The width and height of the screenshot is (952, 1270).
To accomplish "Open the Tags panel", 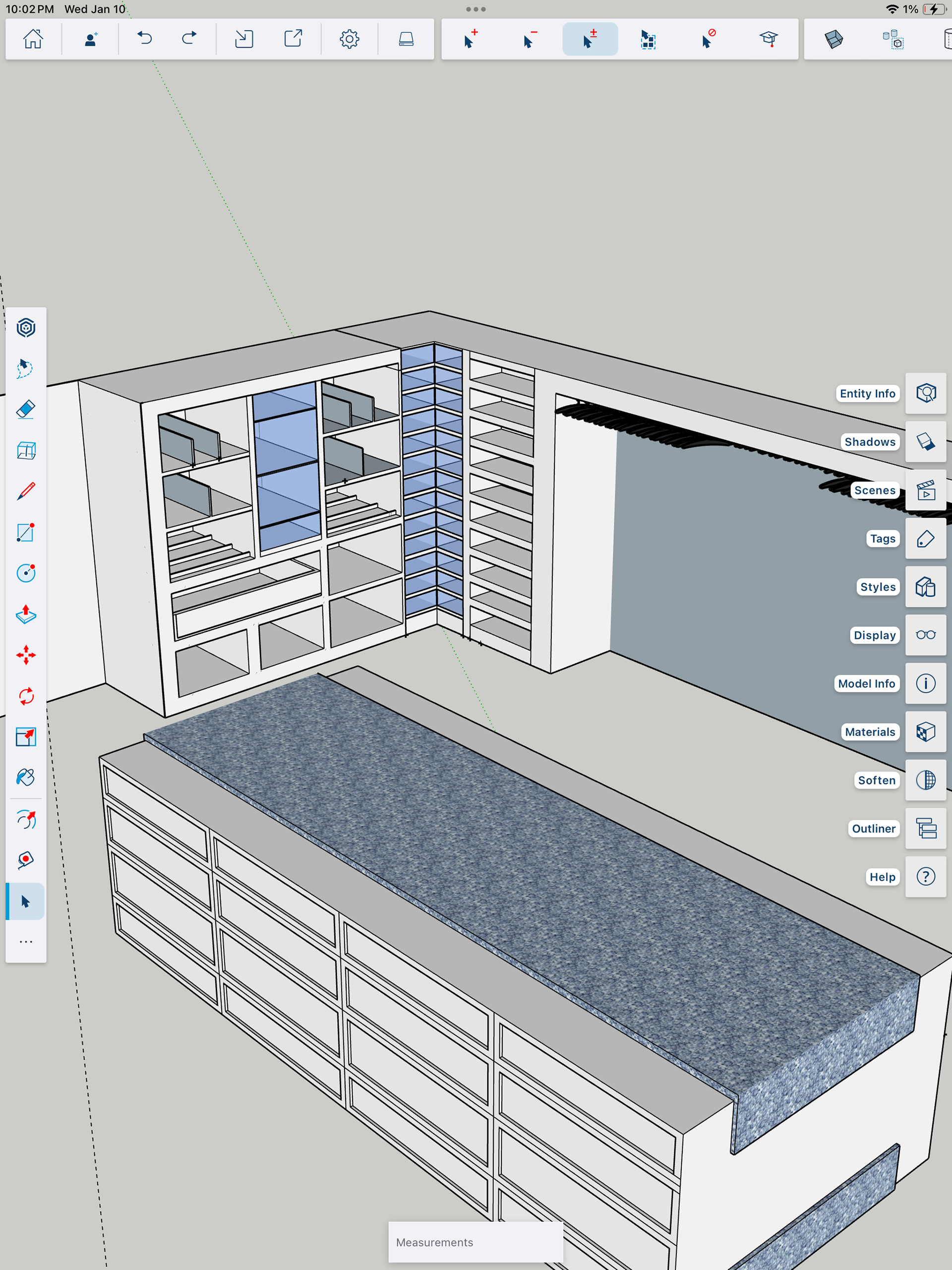I will coord(926,539).
